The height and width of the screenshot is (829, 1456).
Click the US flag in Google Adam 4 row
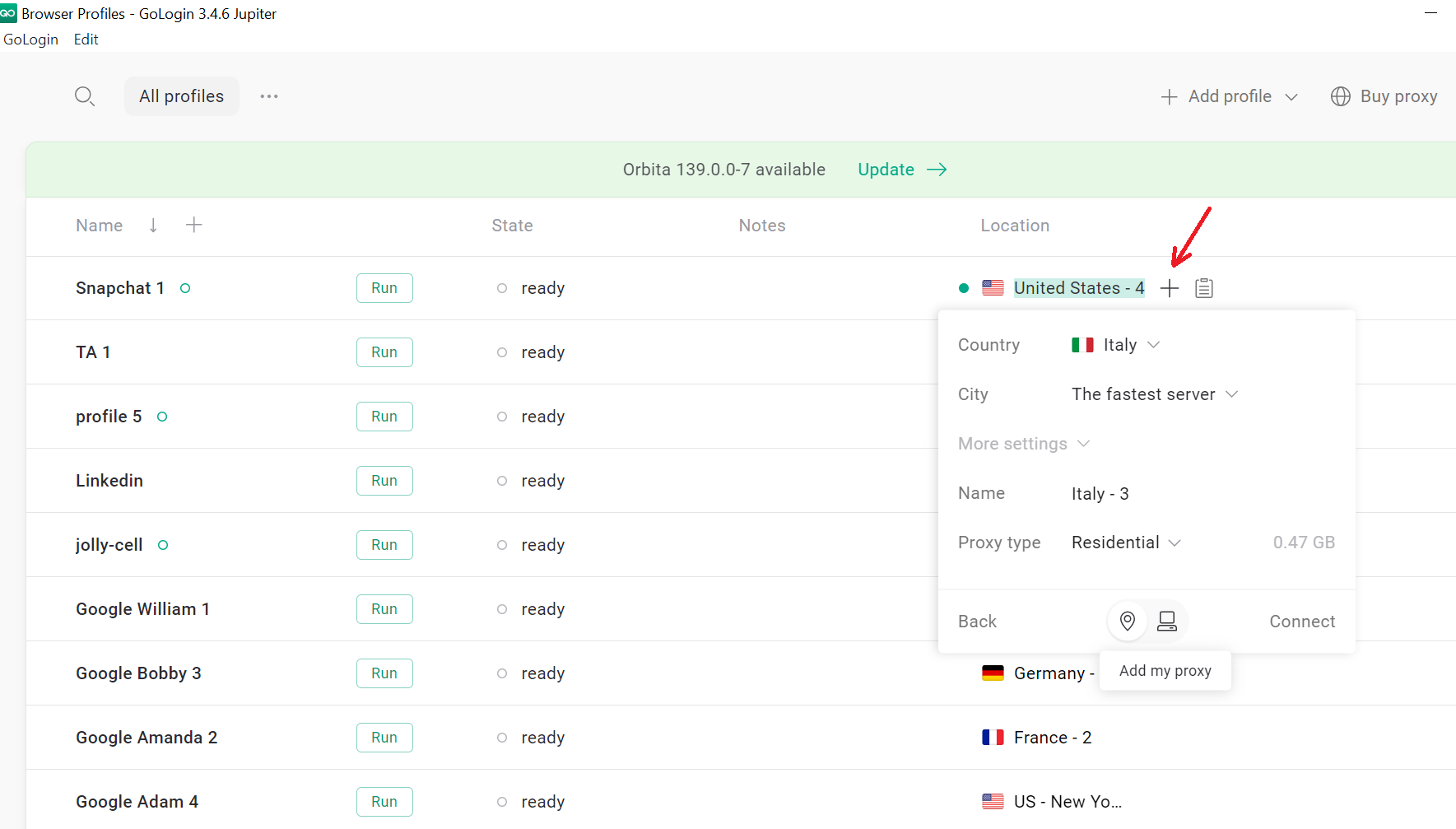[x=993, y=802]
